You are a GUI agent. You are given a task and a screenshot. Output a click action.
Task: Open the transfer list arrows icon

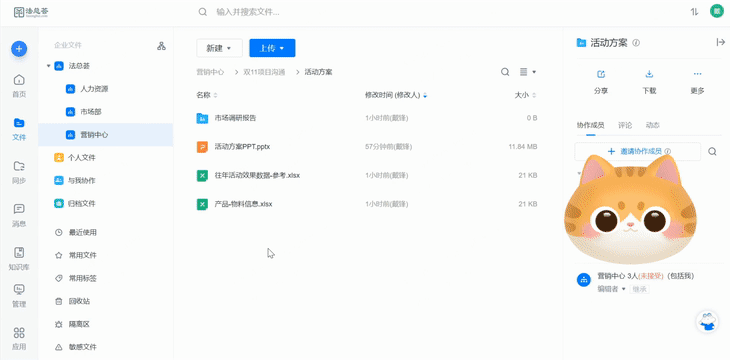coord(695,12)
